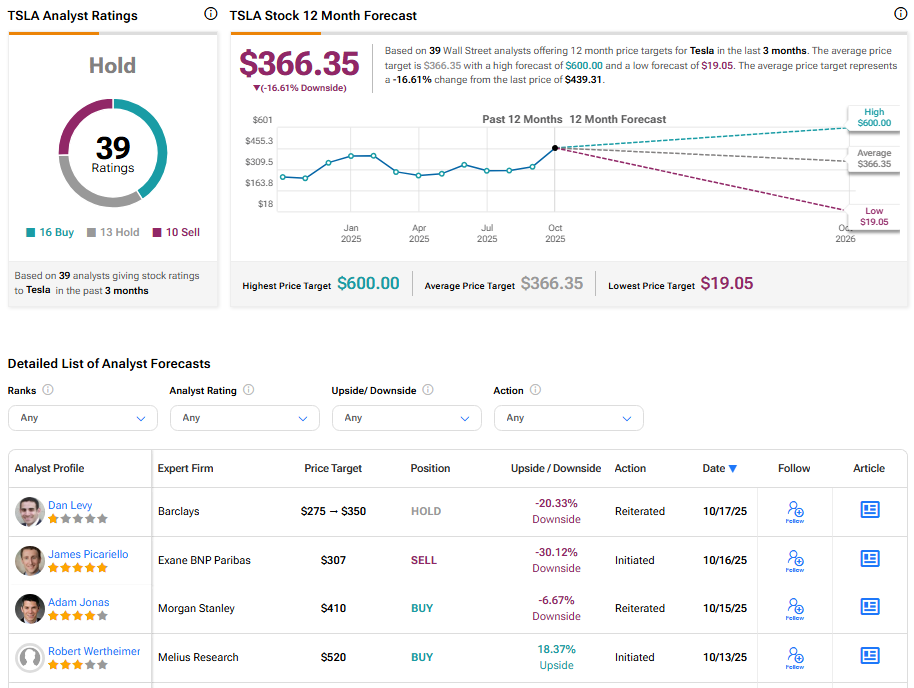Click info icon beside TSLA Analyst Ratings

[210, 14]
